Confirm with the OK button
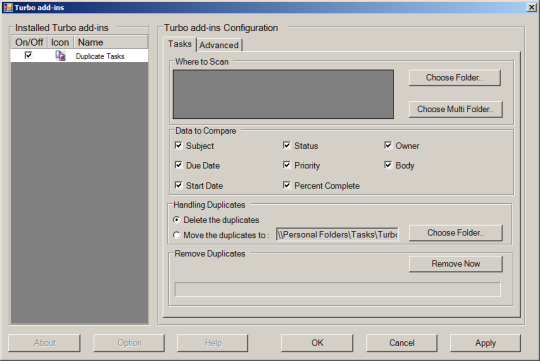Viewport: 540px width, 361px height. pyautogui.click(x=317, y=343)
